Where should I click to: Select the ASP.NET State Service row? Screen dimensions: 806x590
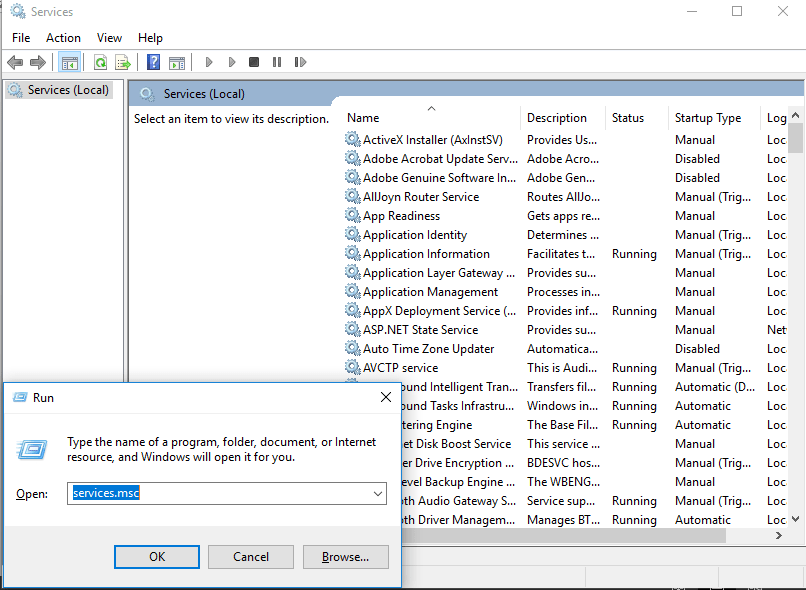coord(420,330)
